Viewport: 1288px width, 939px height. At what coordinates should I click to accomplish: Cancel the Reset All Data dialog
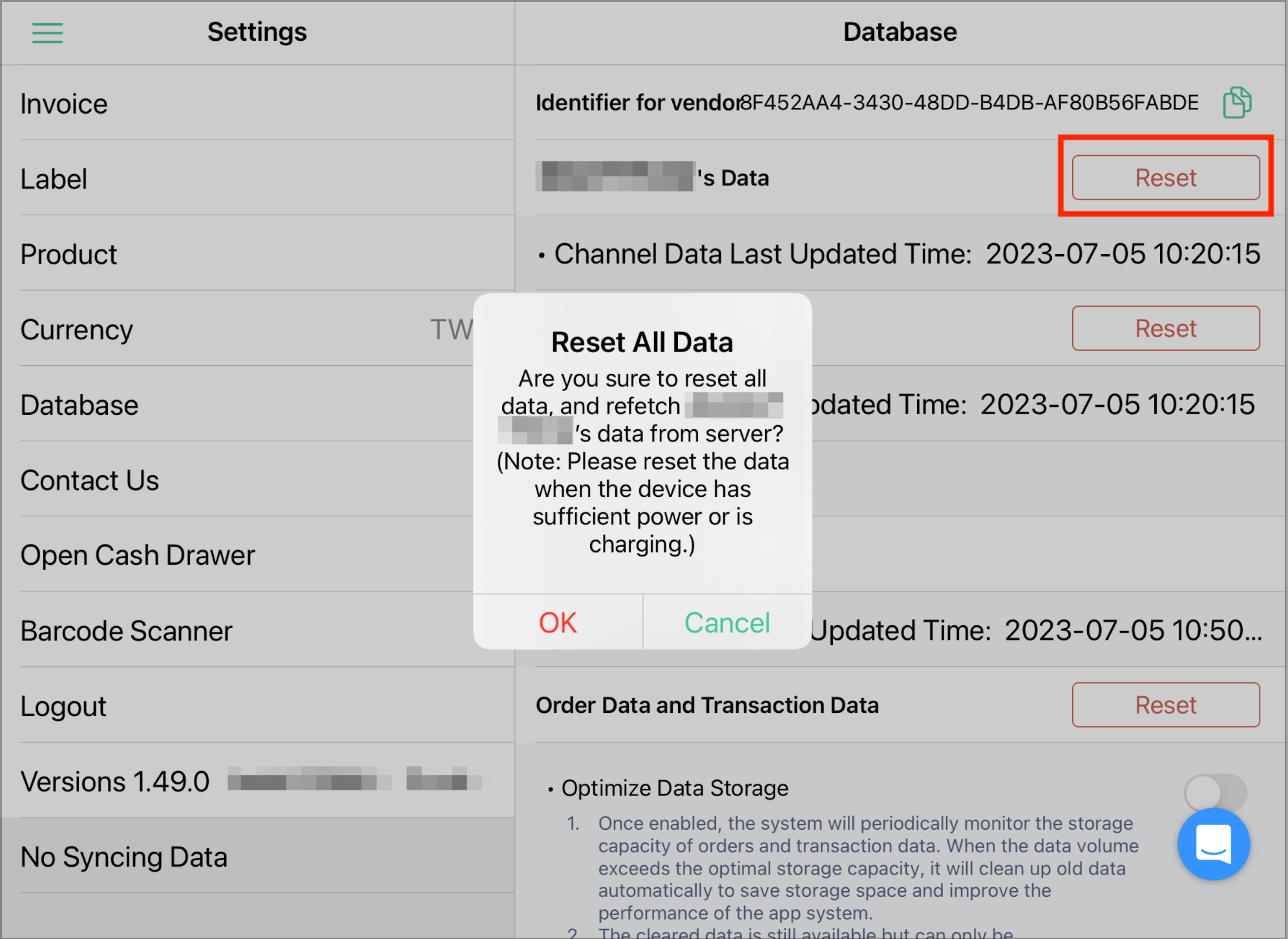(x=726, y=622)
